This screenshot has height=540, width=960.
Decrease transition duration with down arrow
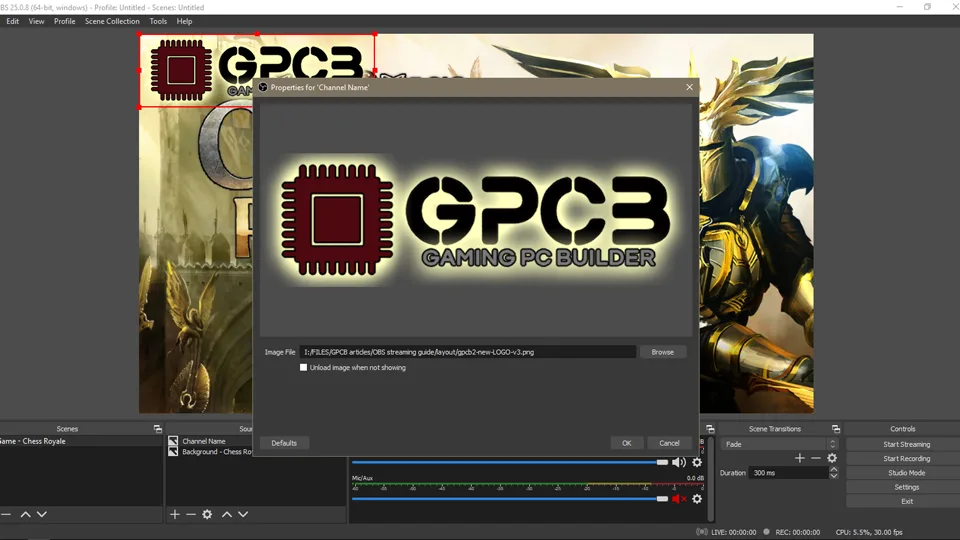(833, 476)
